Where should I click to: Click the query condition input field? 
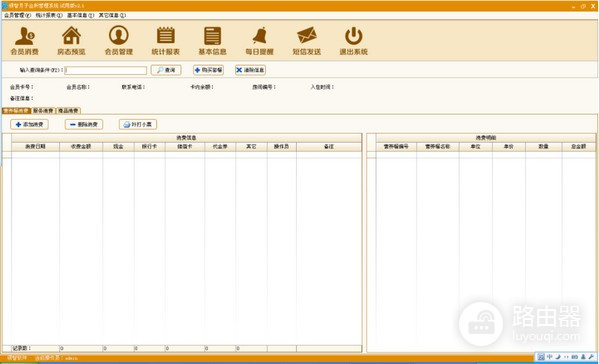[x=106, y=70]
